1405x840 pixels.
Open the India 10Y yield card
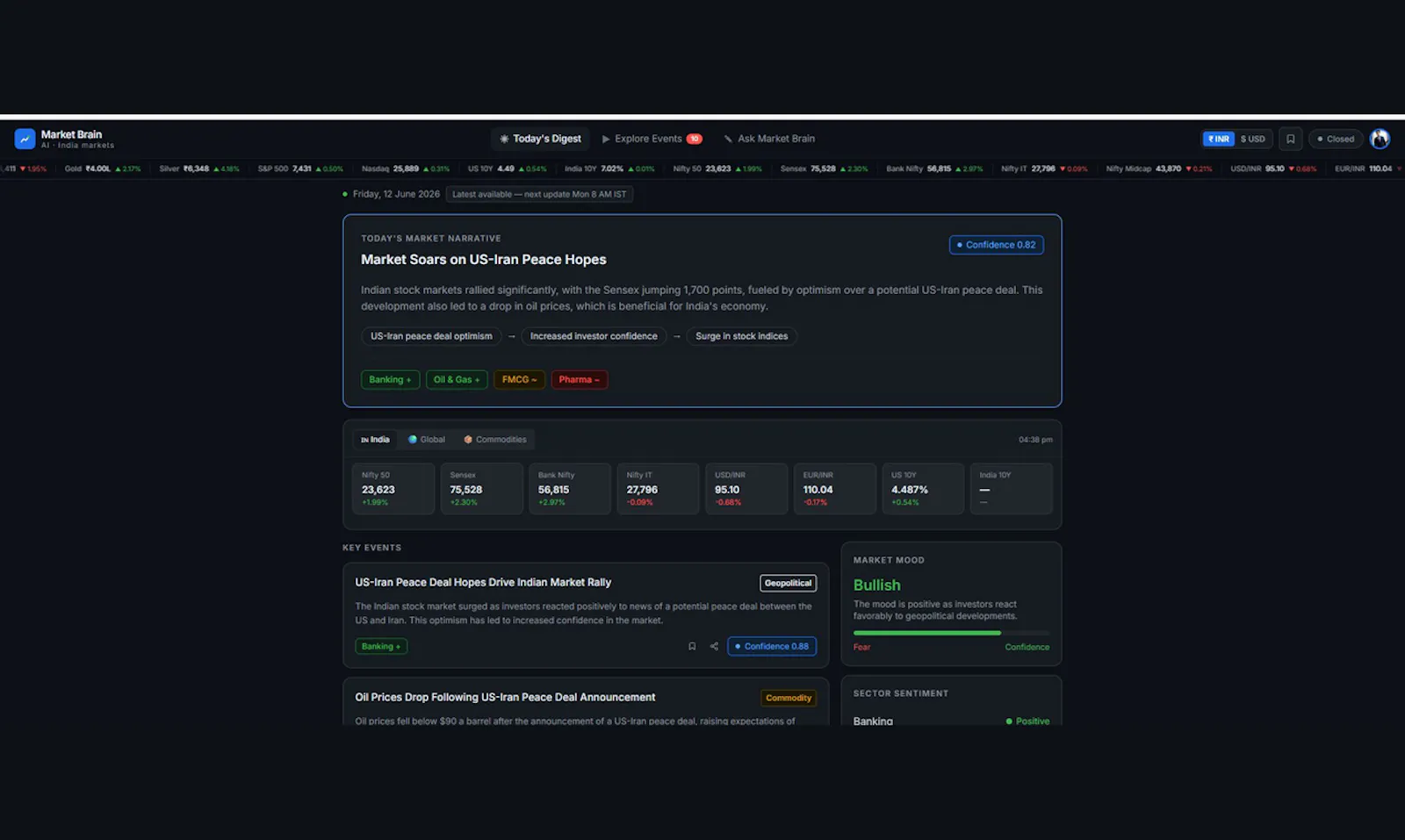(x=1011, y=489)
